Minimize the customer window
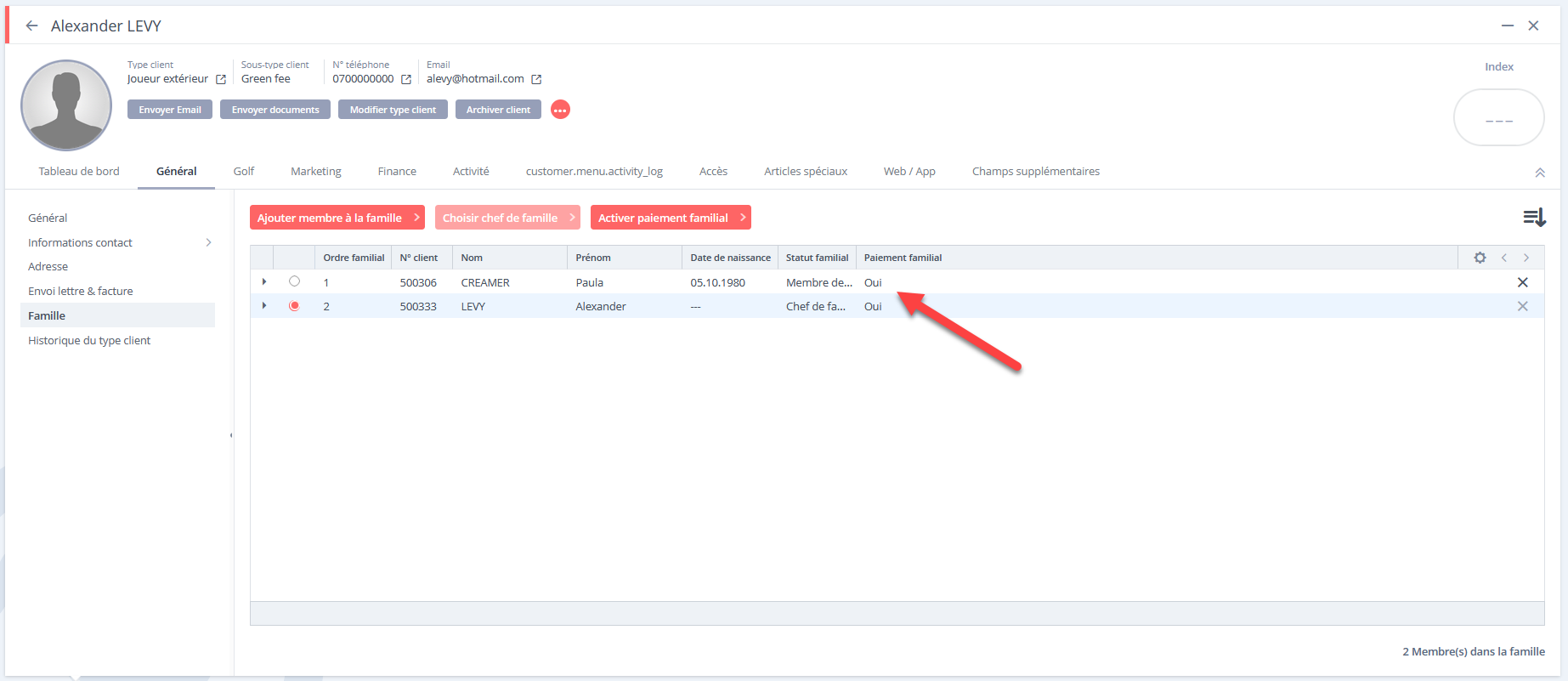1568x681 pixels. (x=1508, y=26)
